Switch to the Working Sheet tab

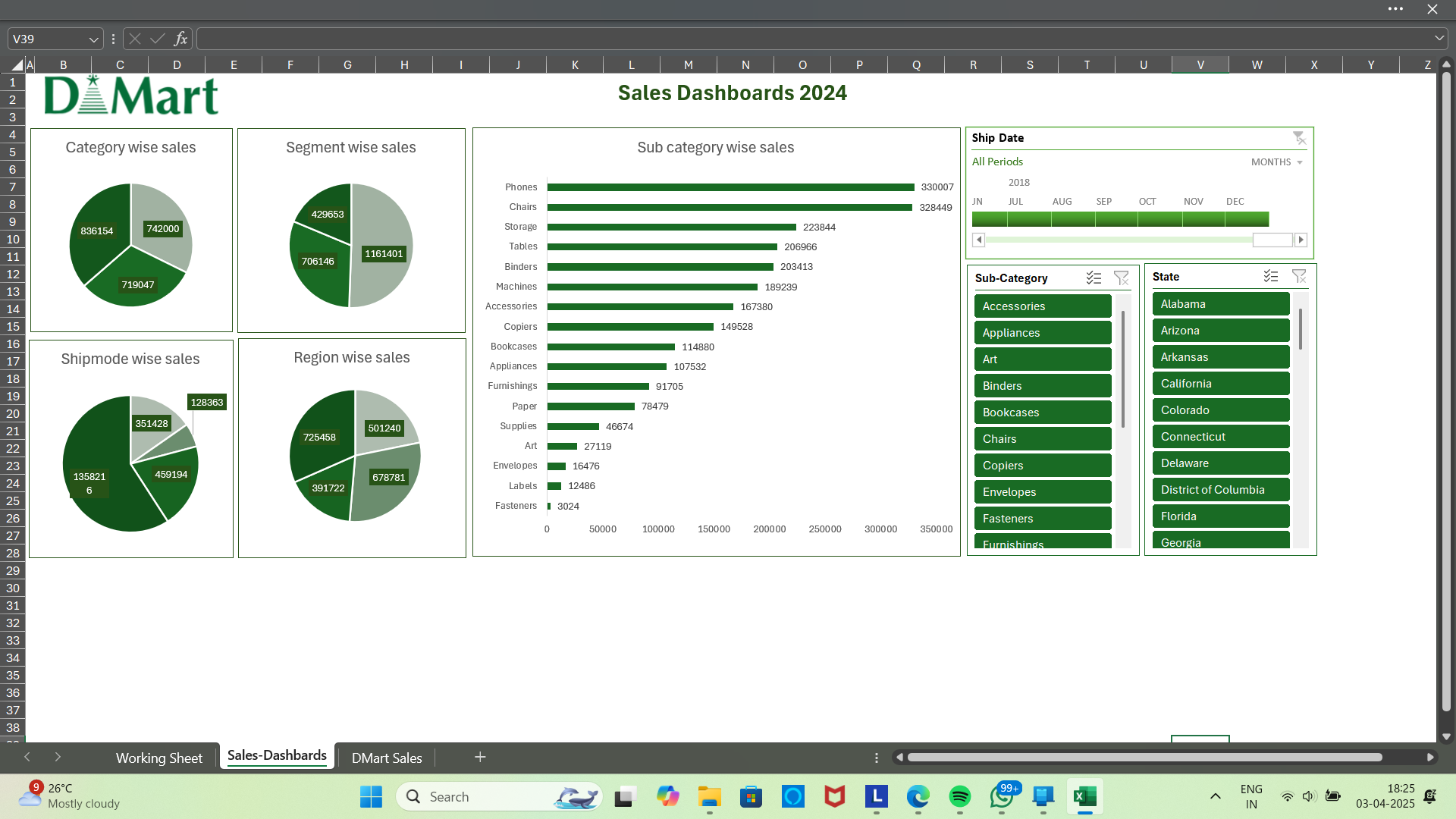tap(158, 757)
